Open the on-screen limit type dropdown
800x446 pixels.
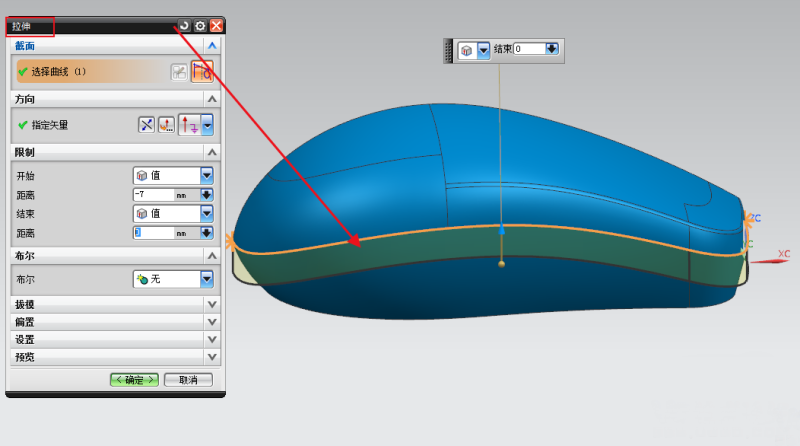coord(483,50)
